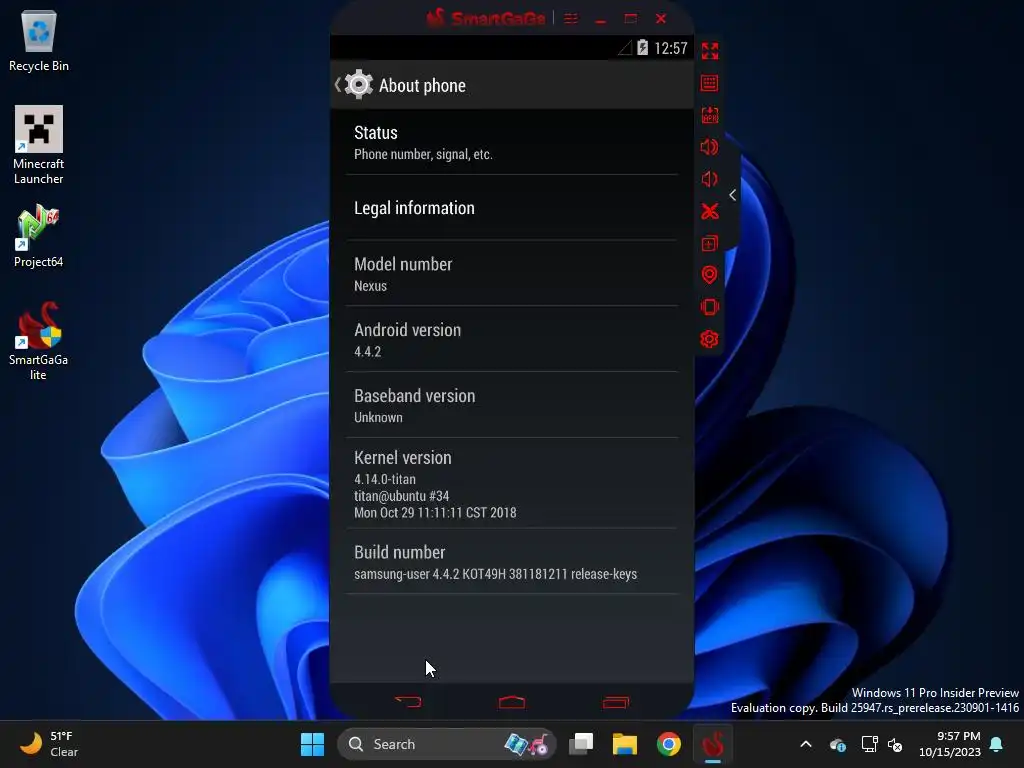Open SmartGaGa settings gear in sidebar
1024x768 pixels.
[709, 339]
